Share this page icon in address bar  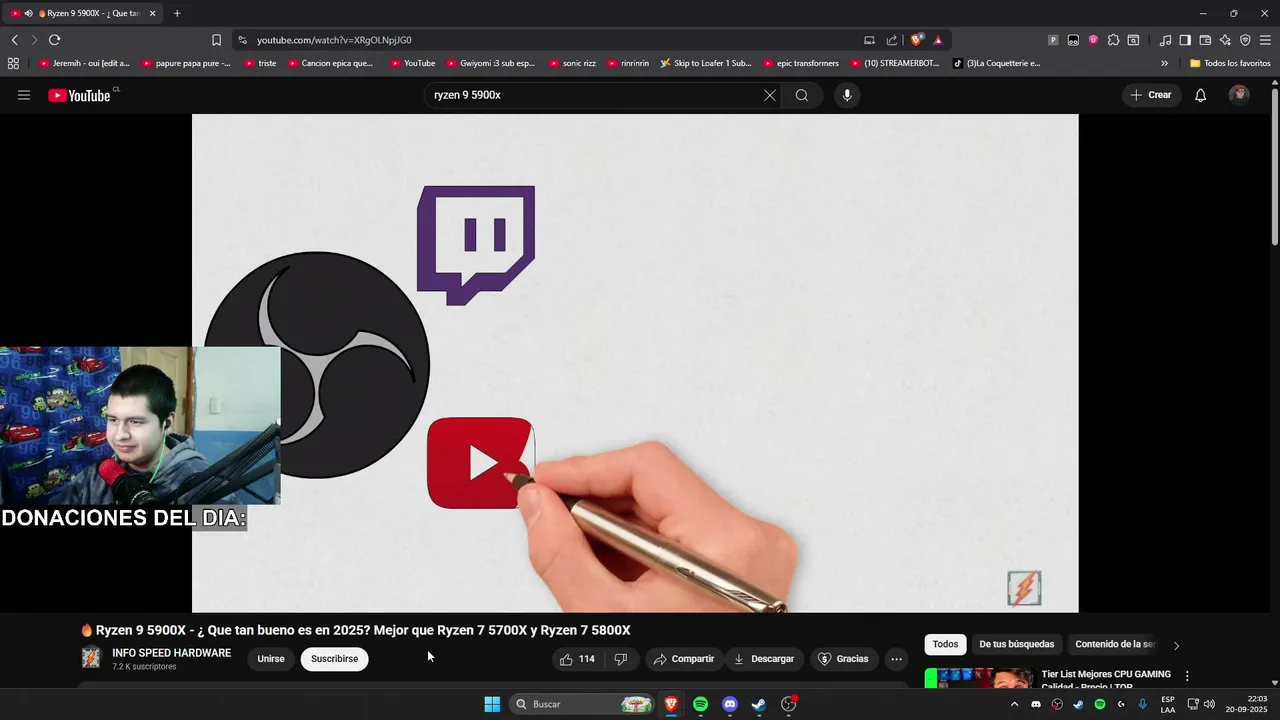[892, 40]
